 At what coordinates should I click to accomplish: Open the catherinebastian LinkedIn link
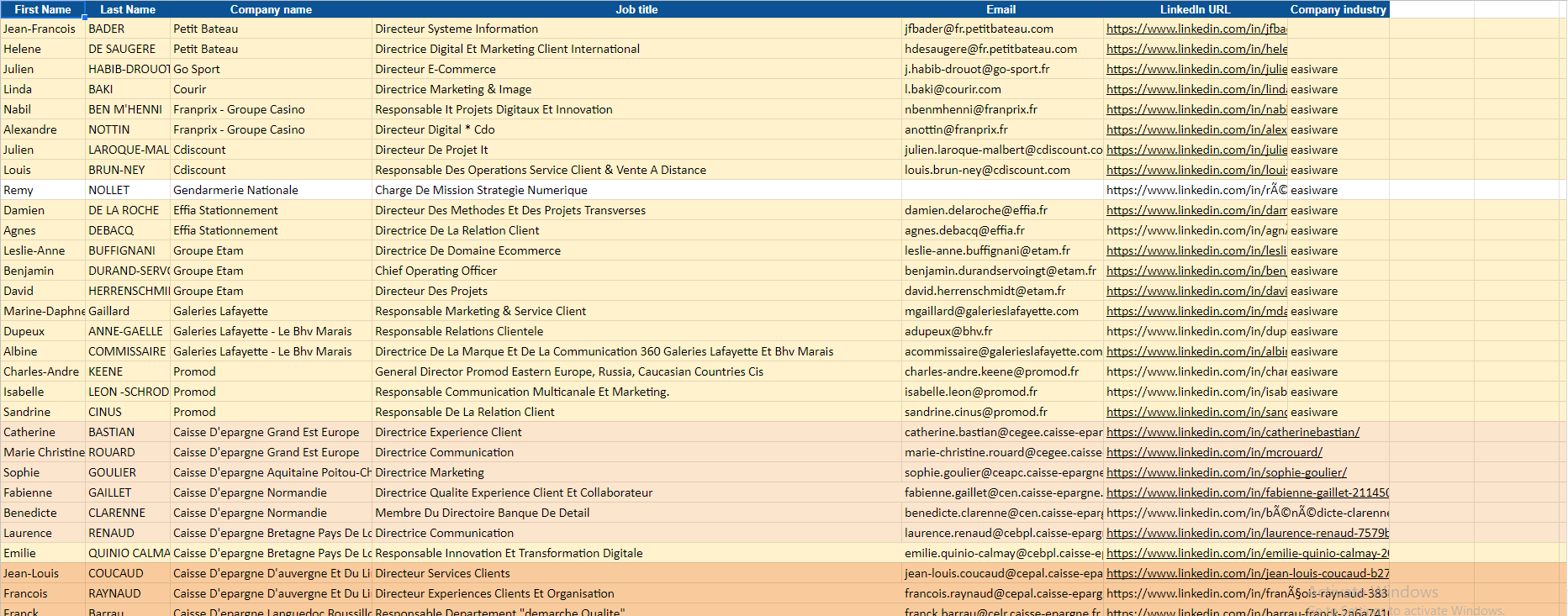pyautogui.click(x=1233, y=432)
